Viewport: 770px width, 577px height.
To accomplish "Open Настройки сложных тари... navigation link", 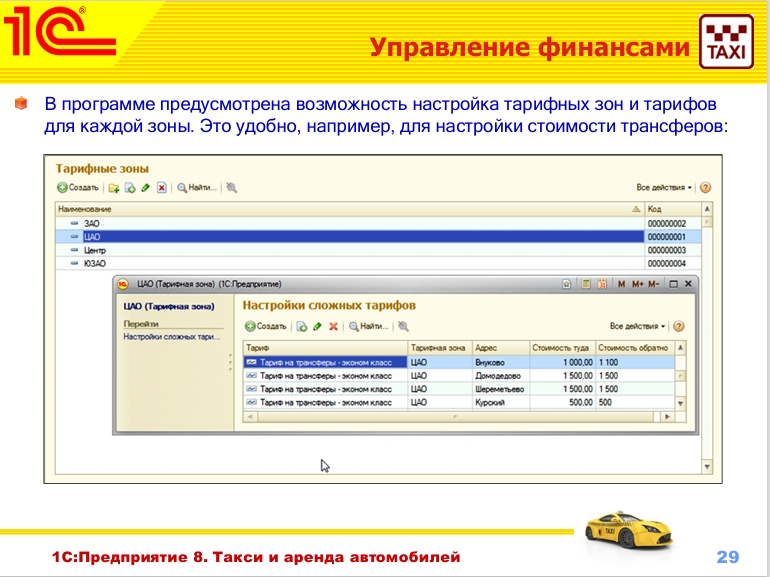I will [171, 338].
